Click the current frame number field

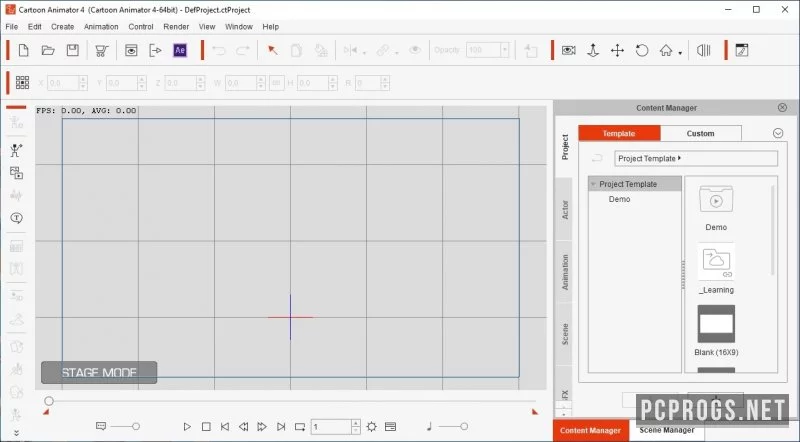(331, 427)
